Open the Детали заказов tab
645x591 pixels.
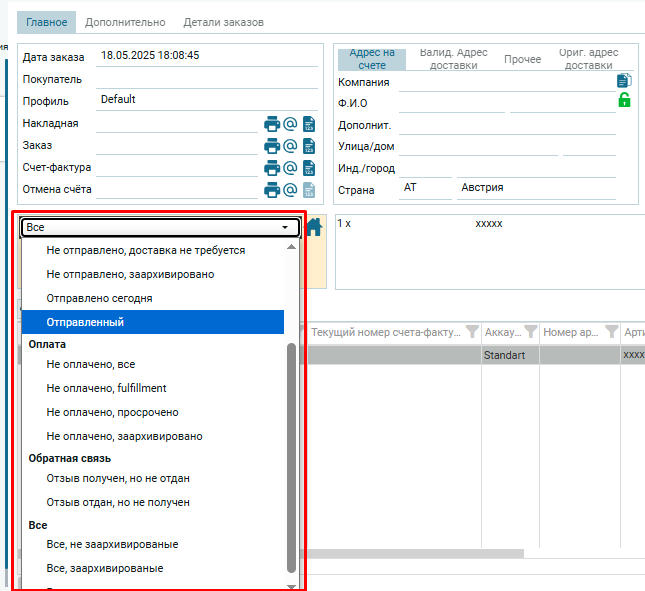(x=223, y=21)
